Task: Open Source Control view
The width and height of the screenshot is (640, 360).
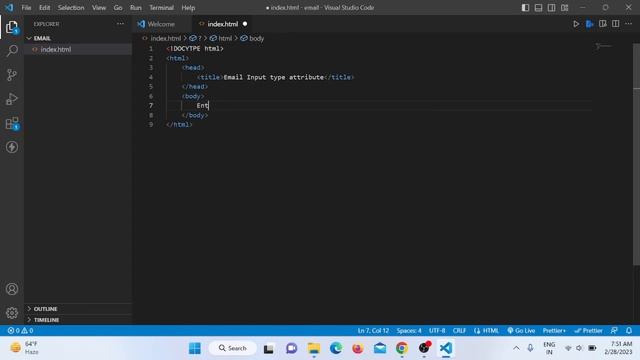Action: point(12,75)
